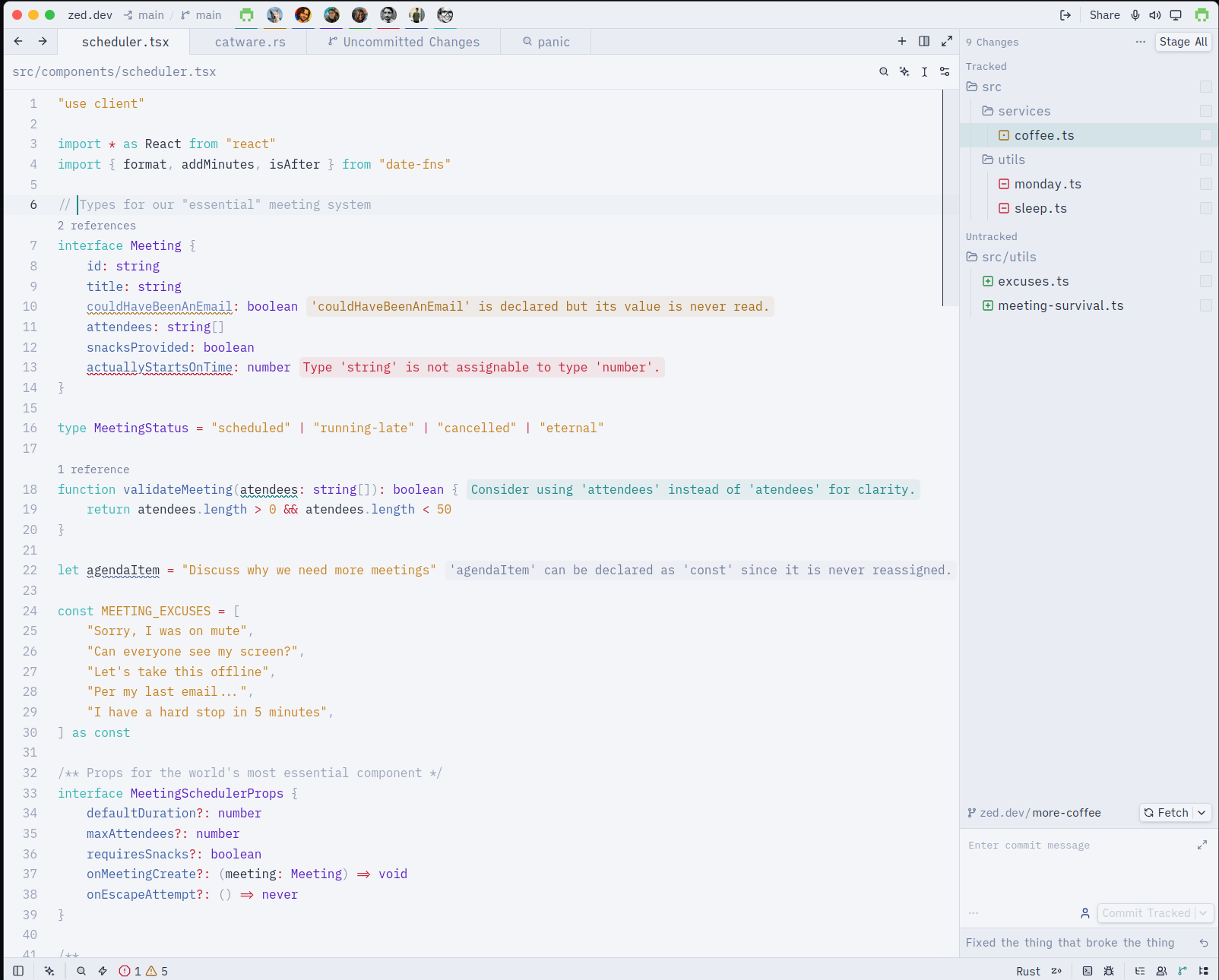Viewport: 1219px width, 980px height.
Task: Stage excuses.ts using its checkbox
Action: 1205,281
